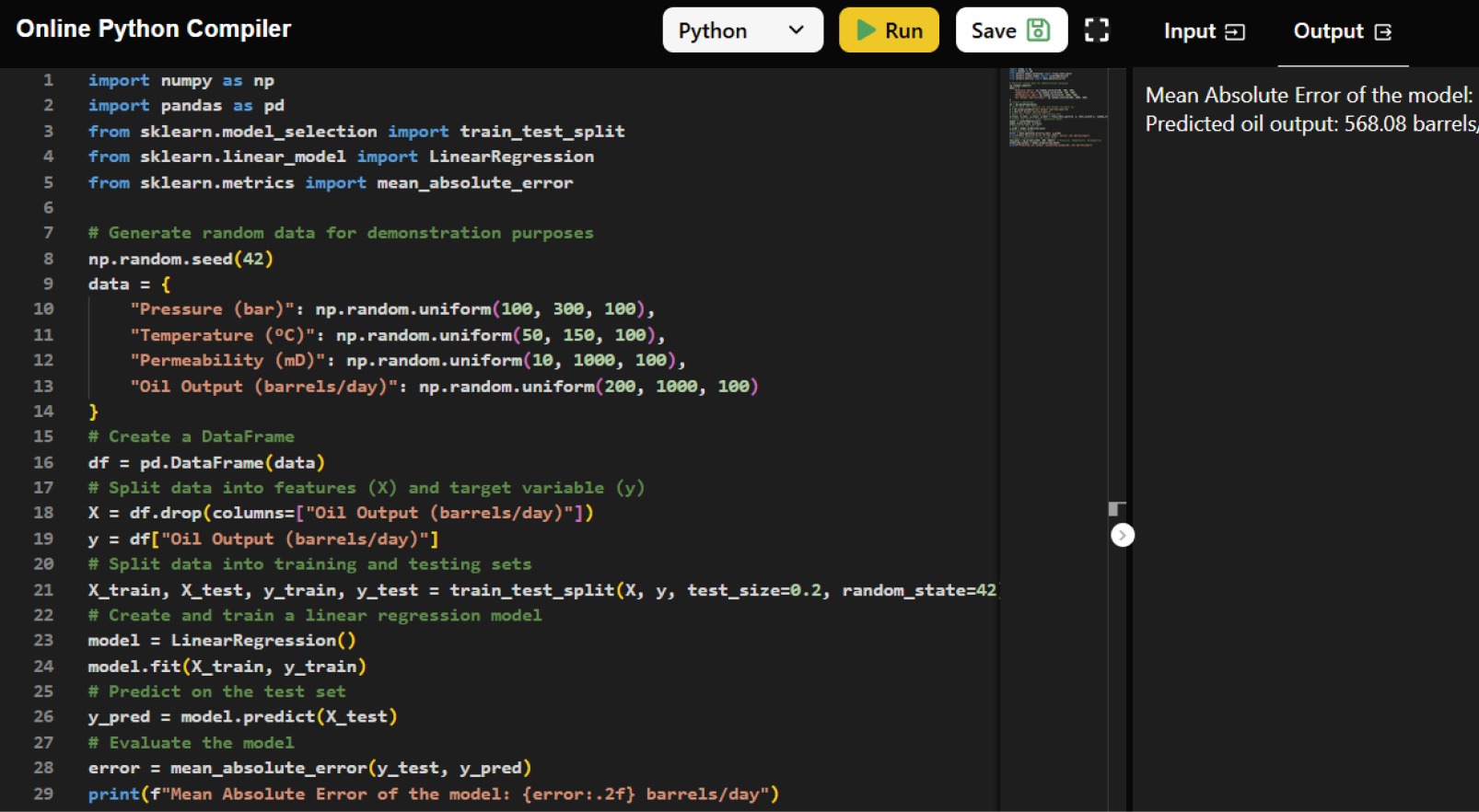The height and width of the screenshot is (812, 1479).
Task: Click the import pandas as pd line
Action: 186,106
